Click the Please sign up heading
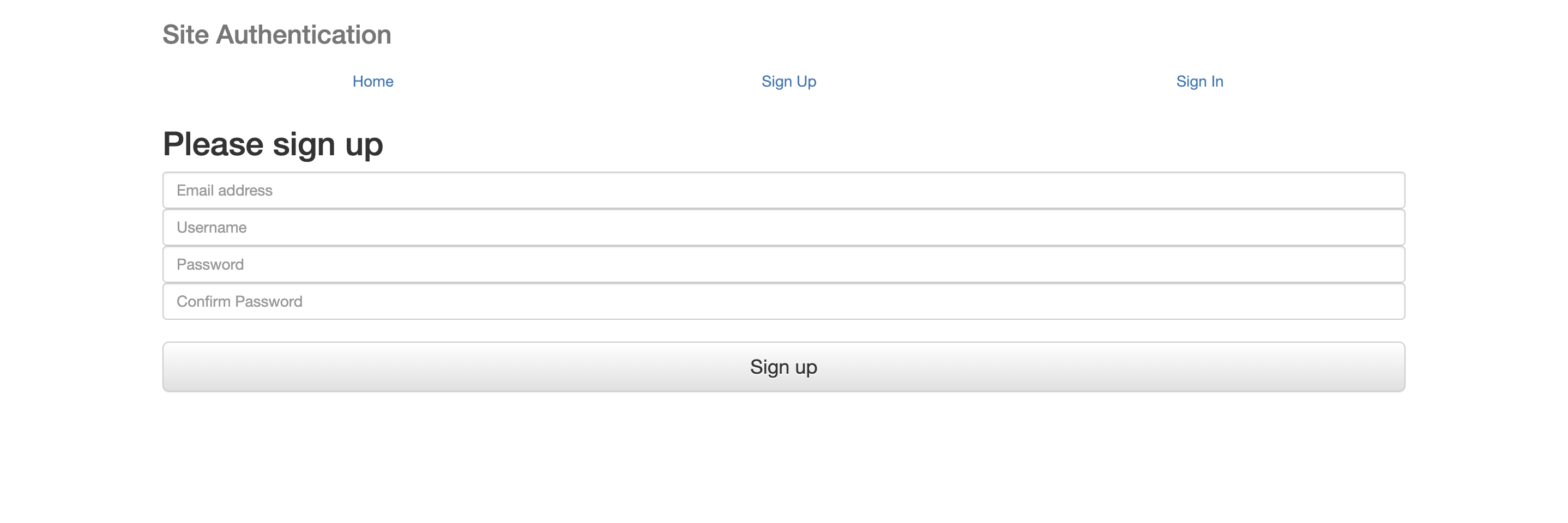The image size is (1568, 523). click(x=273, y=143)
